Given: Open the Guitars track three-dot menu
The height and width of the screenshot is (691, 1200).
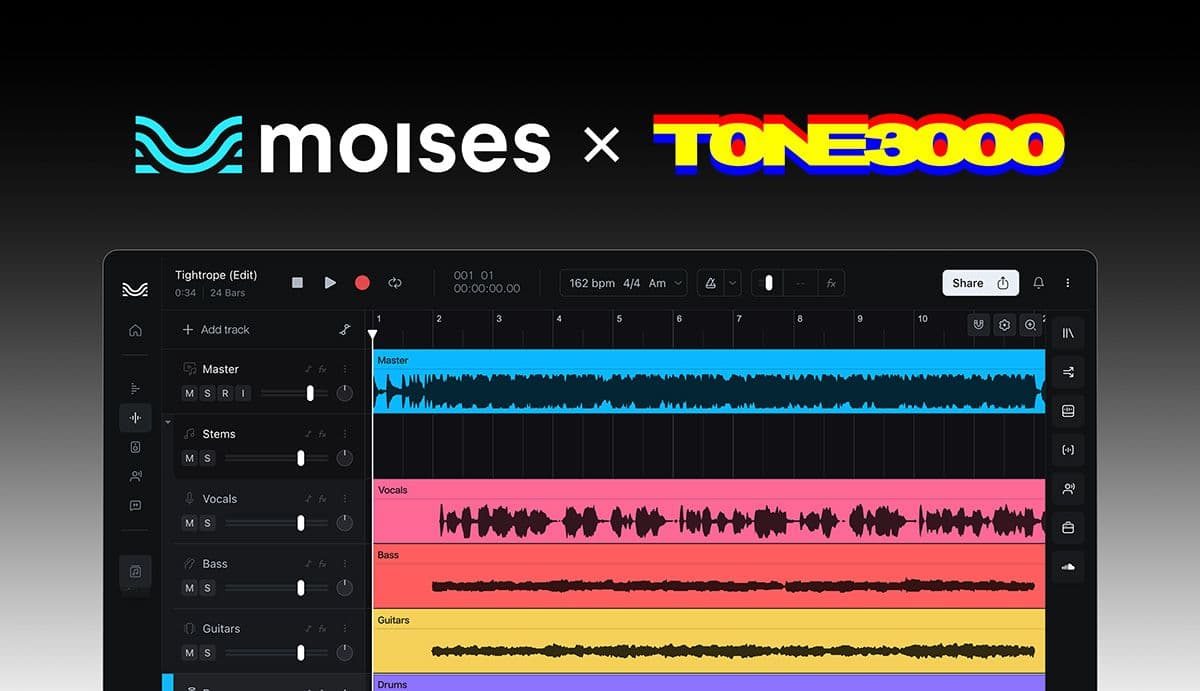Looking at the screenshot, I should (345, 630).
